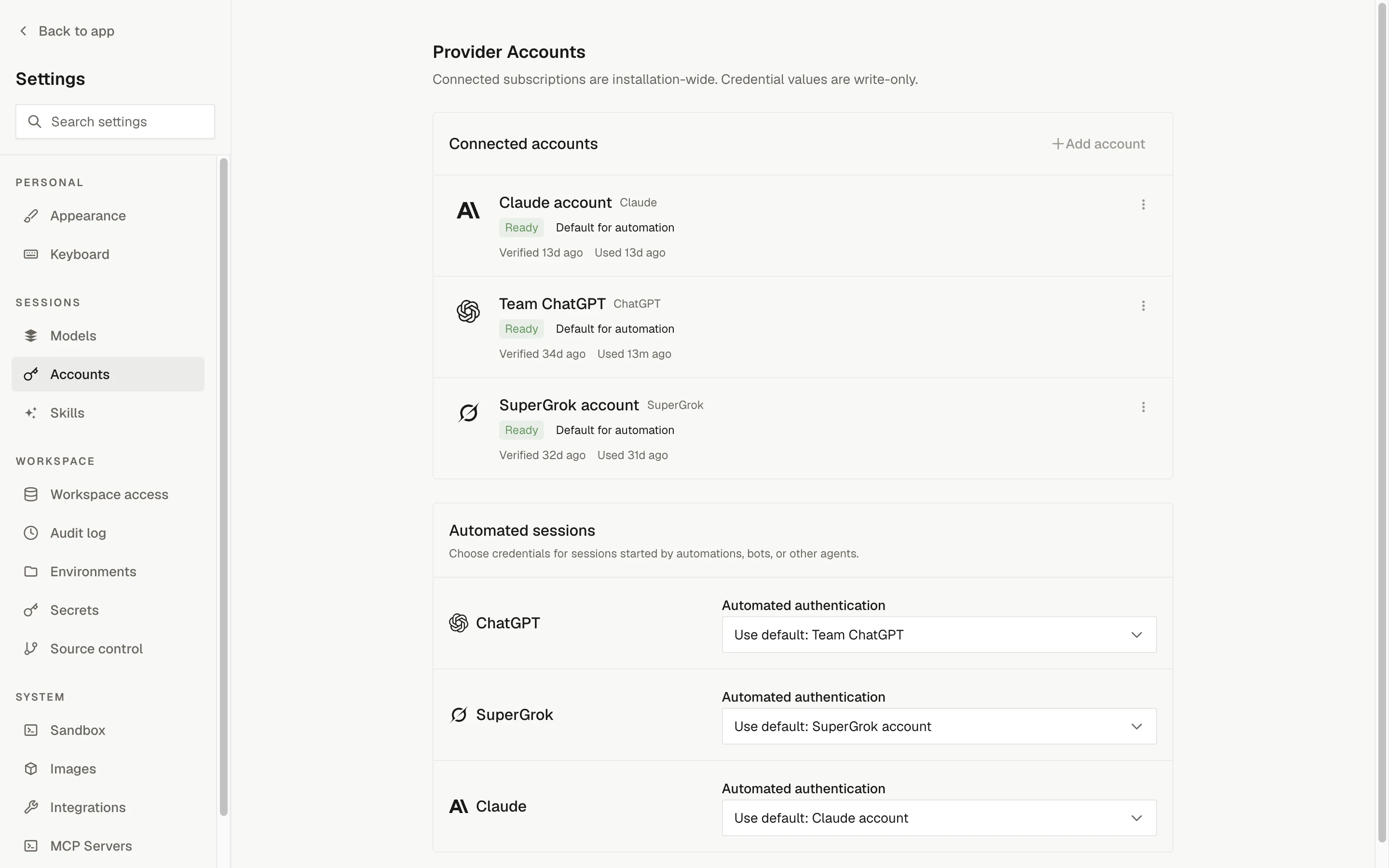The height and width of the screenshot is (868, 1389).
Task: Click the Integrations wrench icon
Action: (31, 807)
